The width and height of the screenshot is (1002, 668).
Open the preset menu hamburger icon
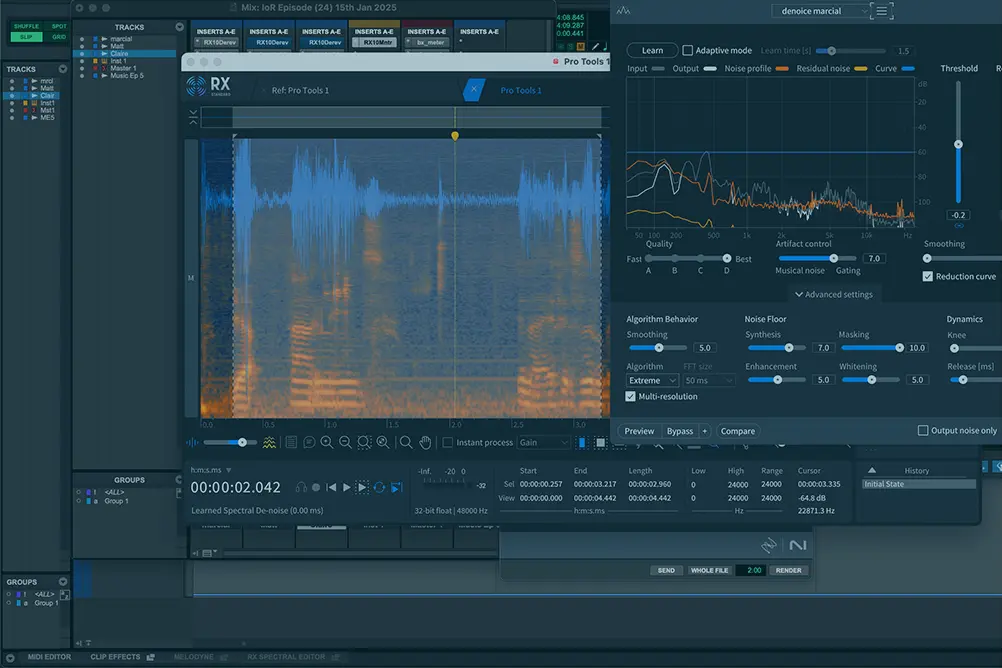(x=881, y=11)
